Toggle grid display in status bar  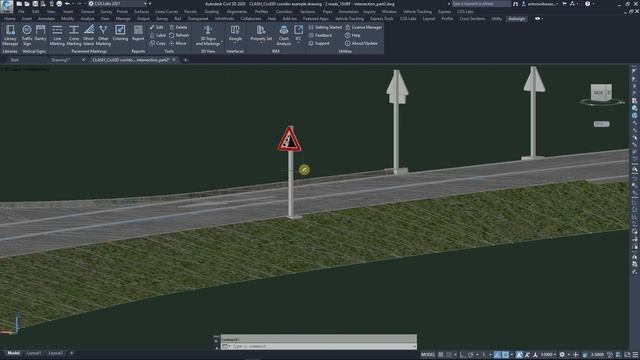click(x=441, y=355)
